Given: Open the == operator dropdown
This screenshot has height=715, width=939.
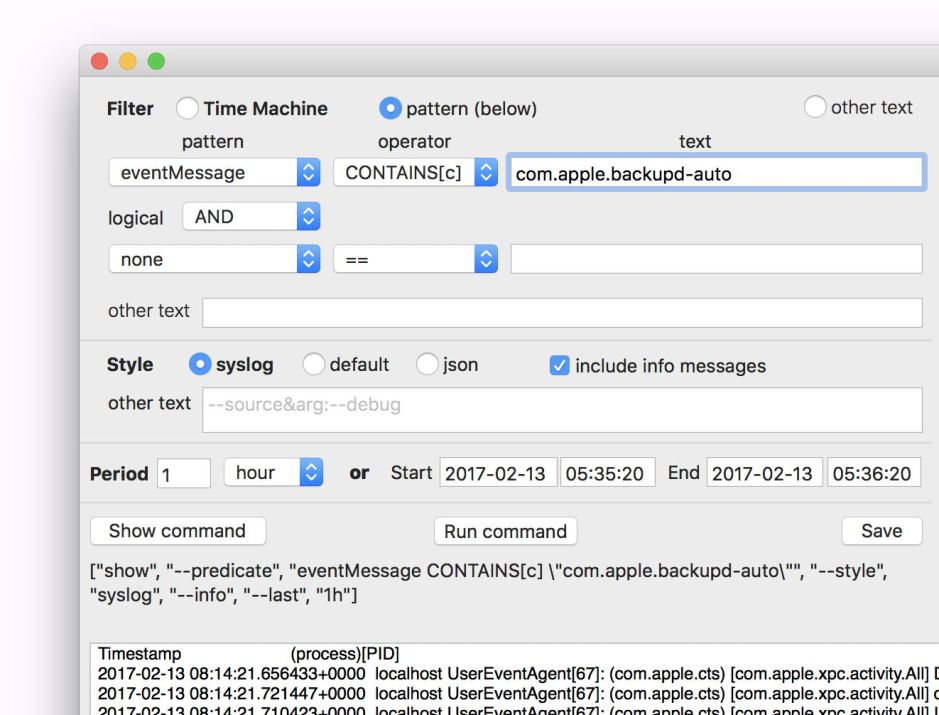Looking at the screenshot, I should [x=415, y=259].
